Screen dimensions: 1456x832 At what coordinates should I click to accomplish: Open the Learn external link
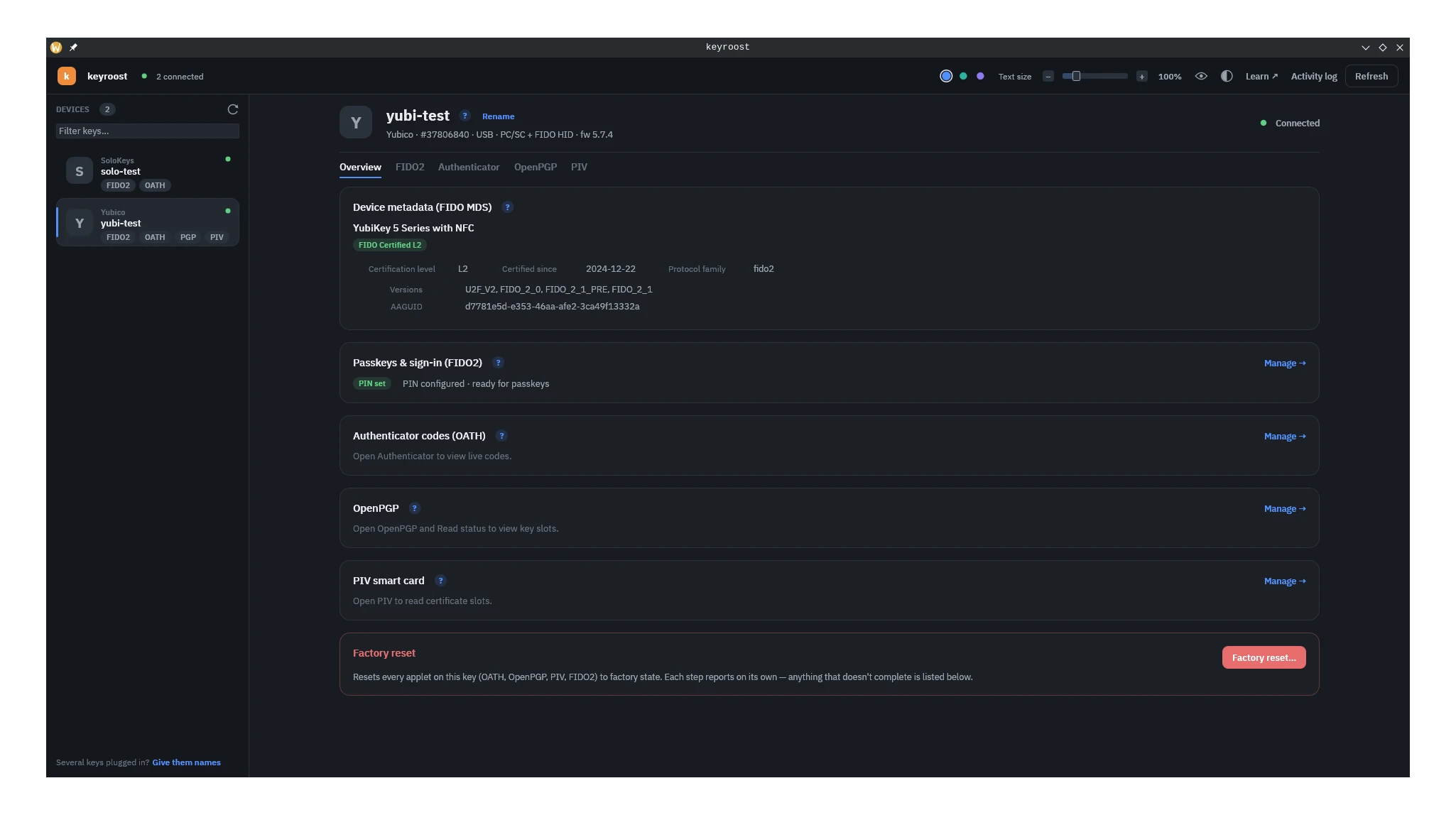pos(1261,77)
